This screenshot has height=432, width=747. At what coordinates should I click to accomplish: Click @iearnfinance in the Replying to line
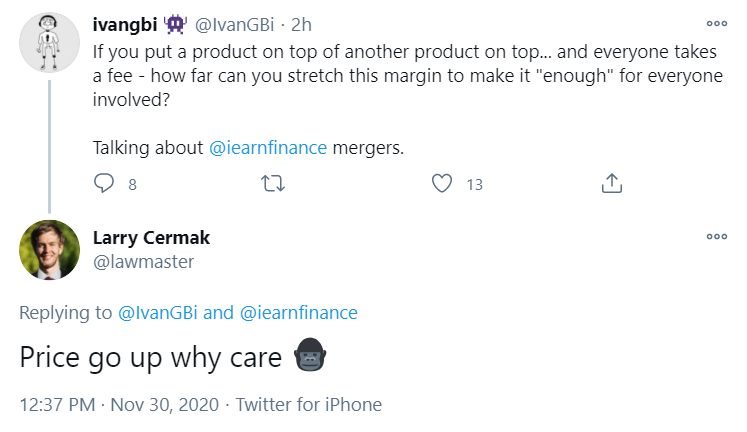point(298,313)
